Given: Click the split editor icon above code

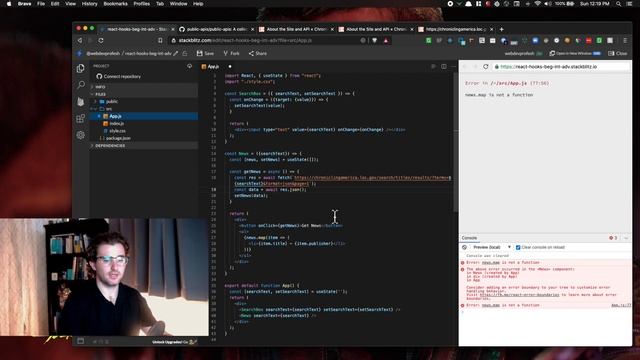Looking at the screenshot, I should (444, 66).
